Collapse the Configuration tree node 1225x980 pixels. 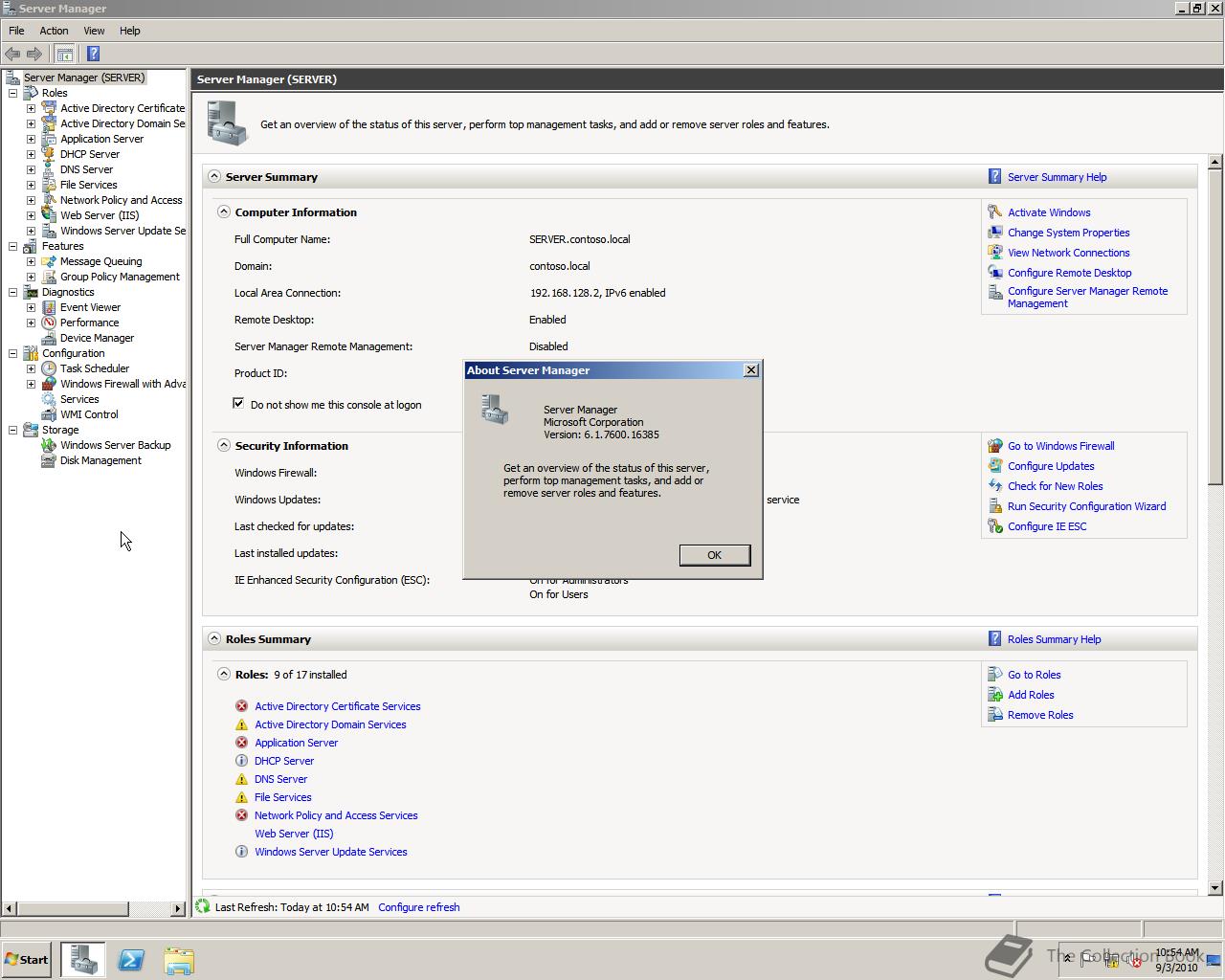(x=12, y=353)
